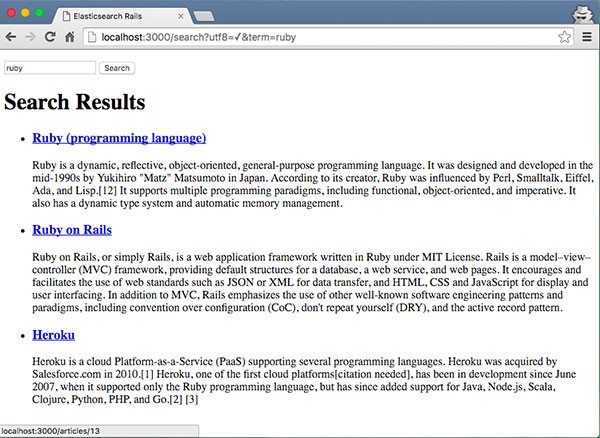Bookmark this page with the star icon
The image size is (600, 438).
(x=564, y=37)
